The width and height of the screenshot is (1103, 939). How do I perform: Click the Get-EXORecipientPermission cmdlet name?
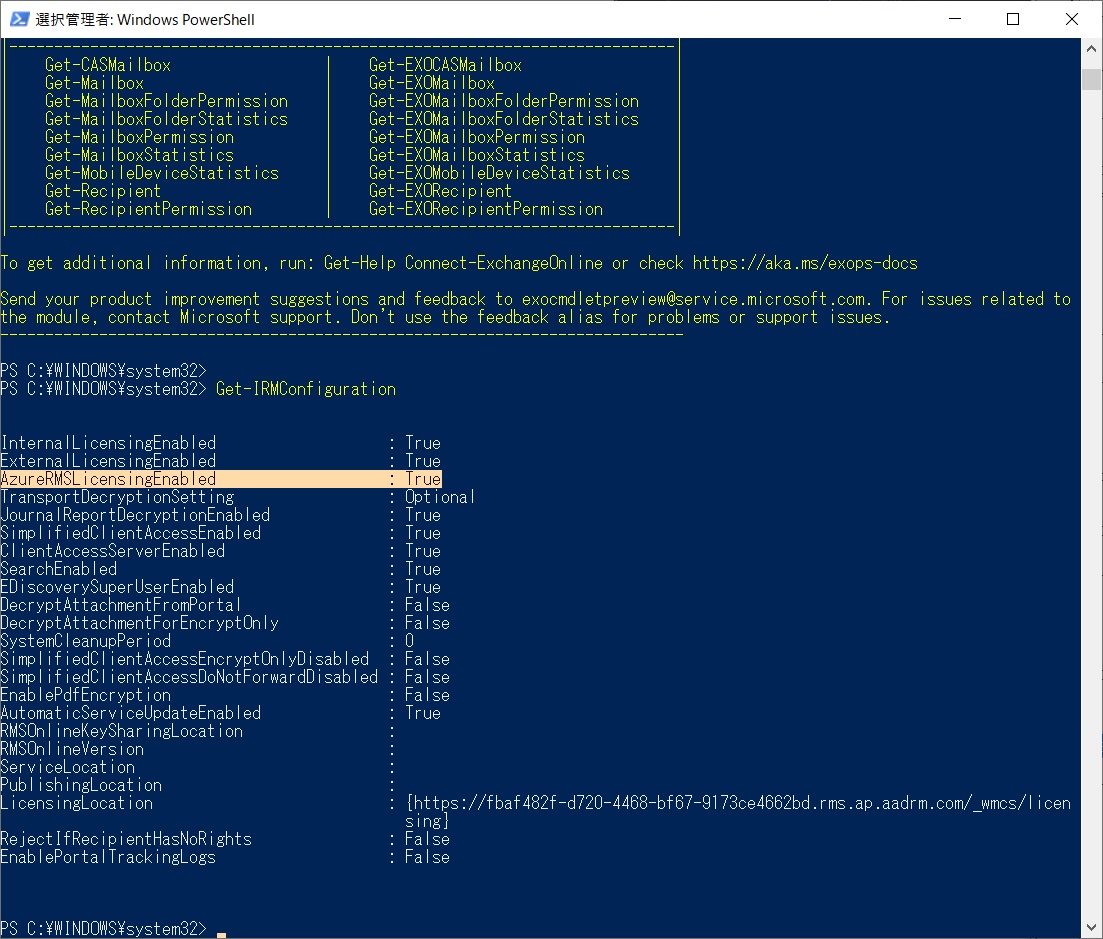tap(485, 208)
